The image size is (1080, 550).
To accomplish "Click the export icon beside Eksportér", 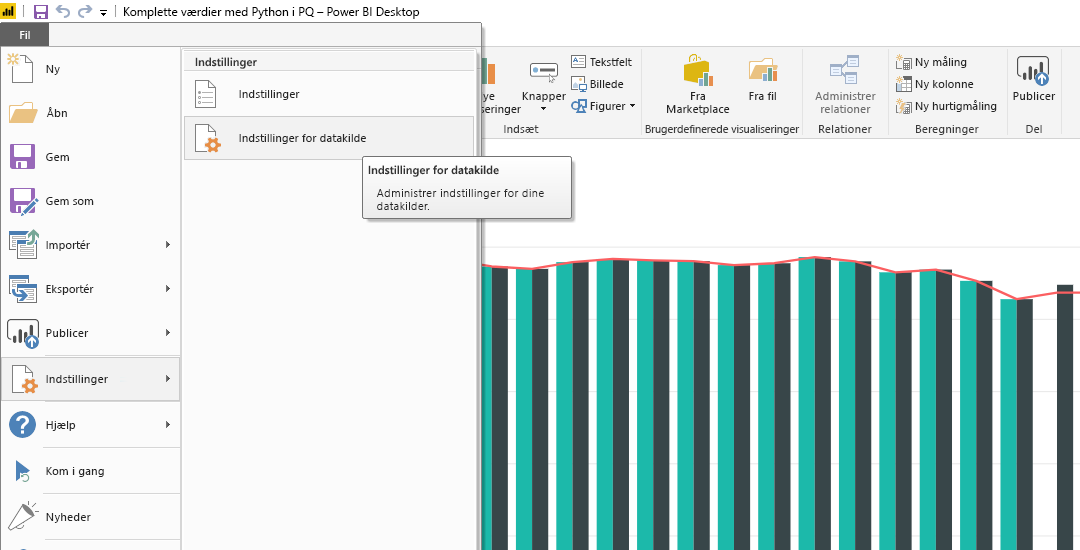I will (23, 289).
